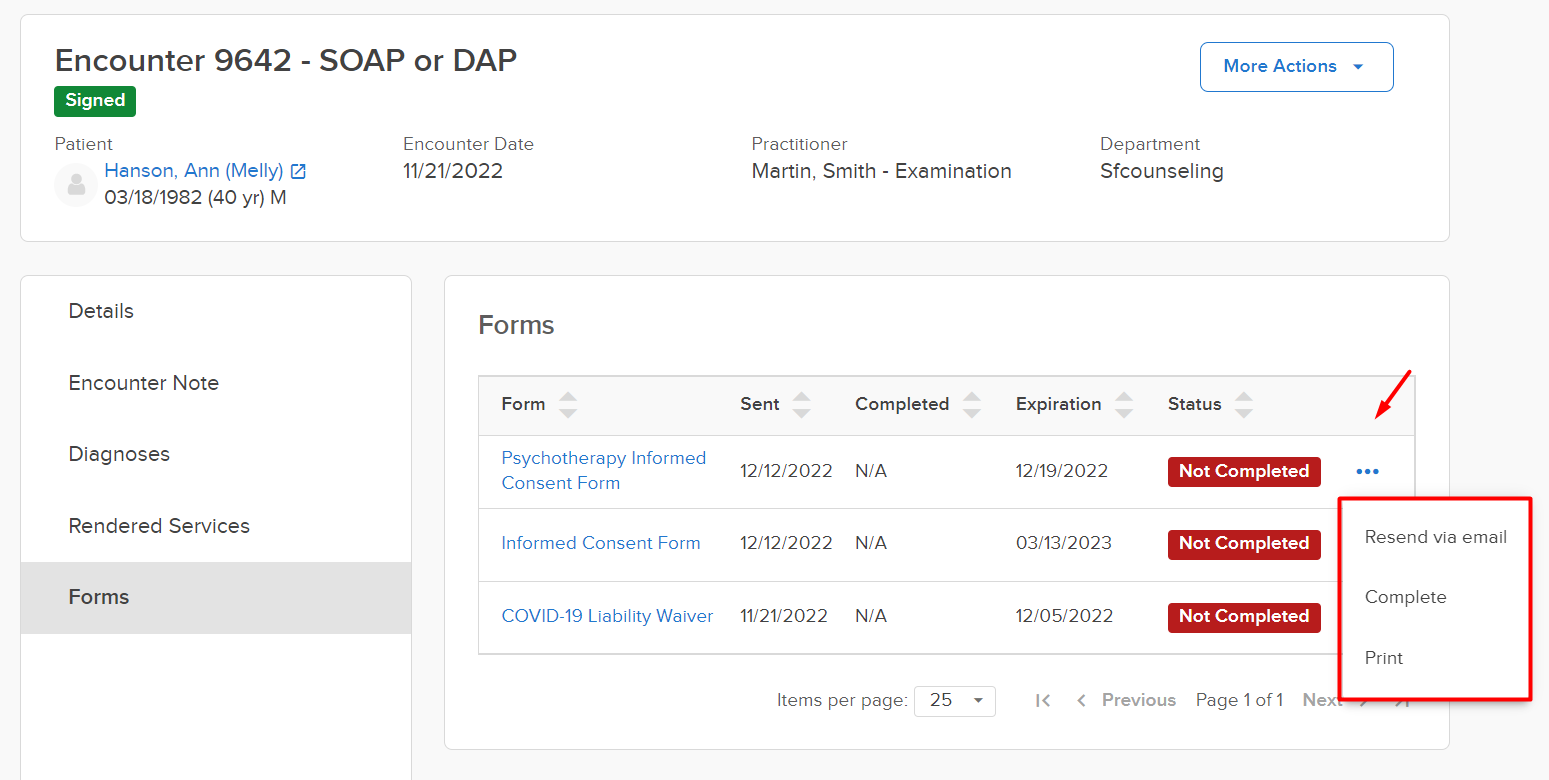Sort table by Expiration column

pyautogui.click(x=1124, y=405)
